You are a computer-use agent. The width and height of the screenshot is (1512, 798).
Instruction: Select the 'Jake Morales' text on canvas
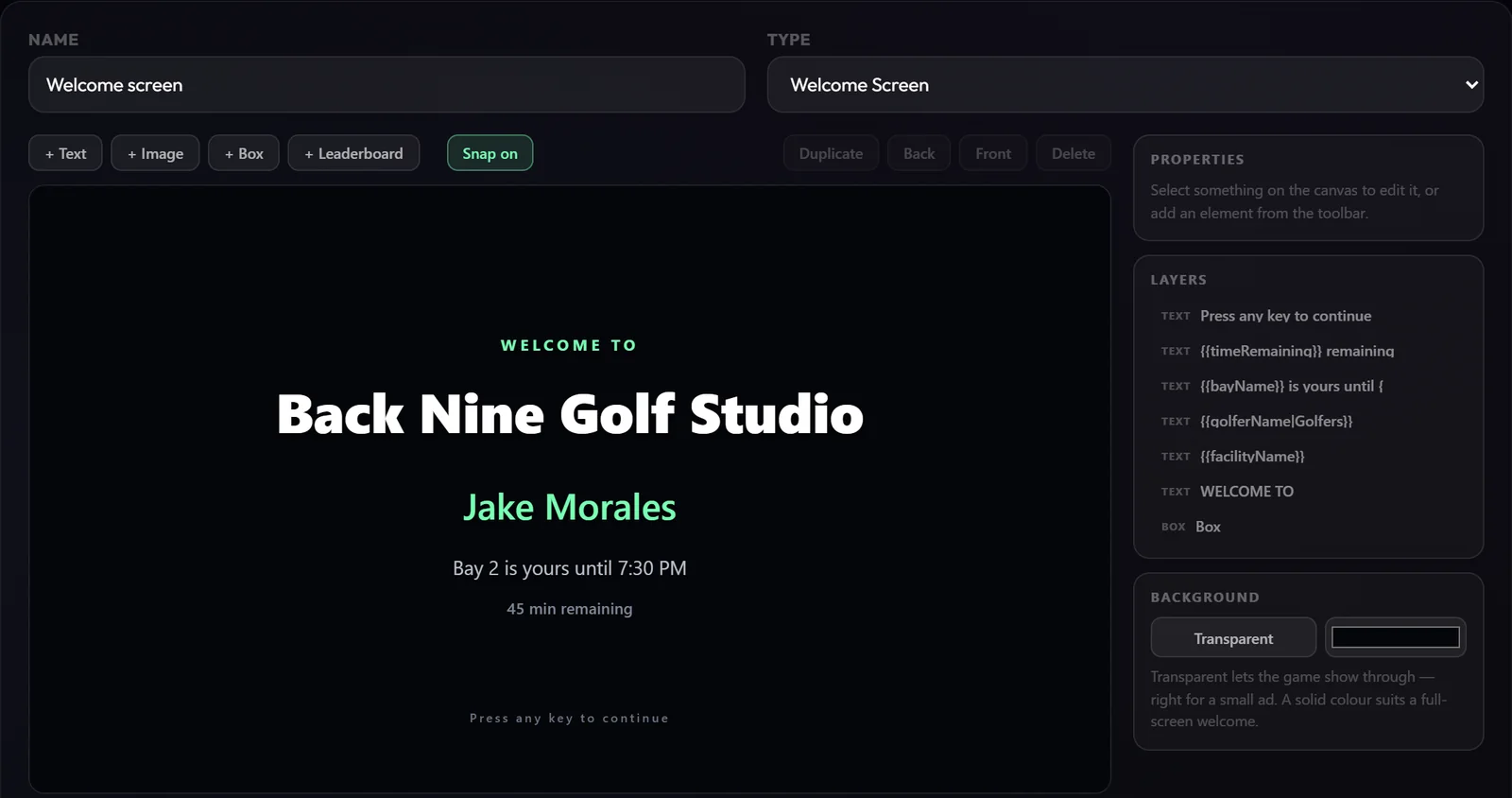570,508
